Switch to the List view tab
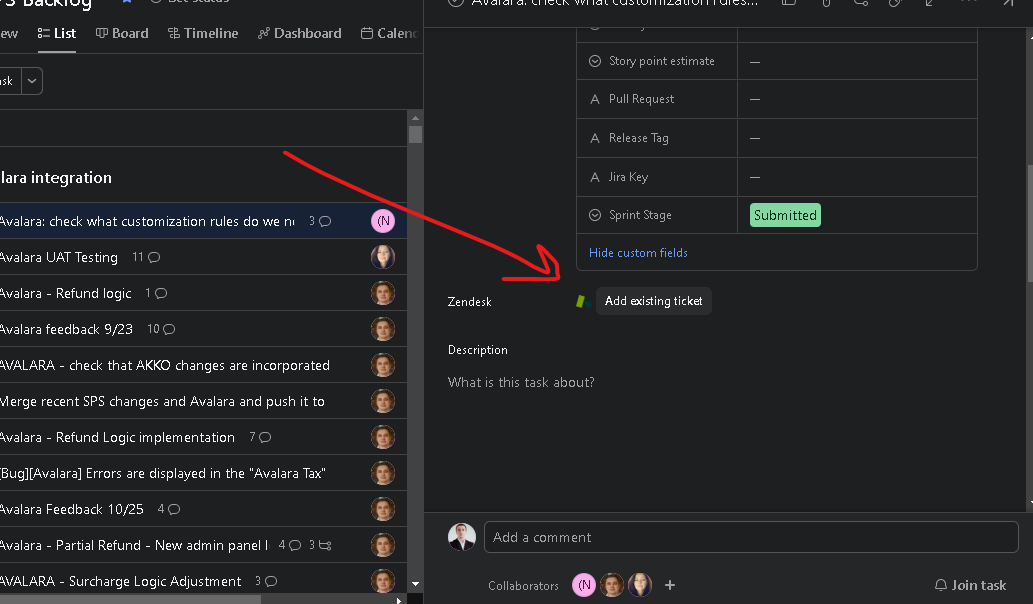The width and height of the screenshot is (1033, 604). click(x=57, y=33)
